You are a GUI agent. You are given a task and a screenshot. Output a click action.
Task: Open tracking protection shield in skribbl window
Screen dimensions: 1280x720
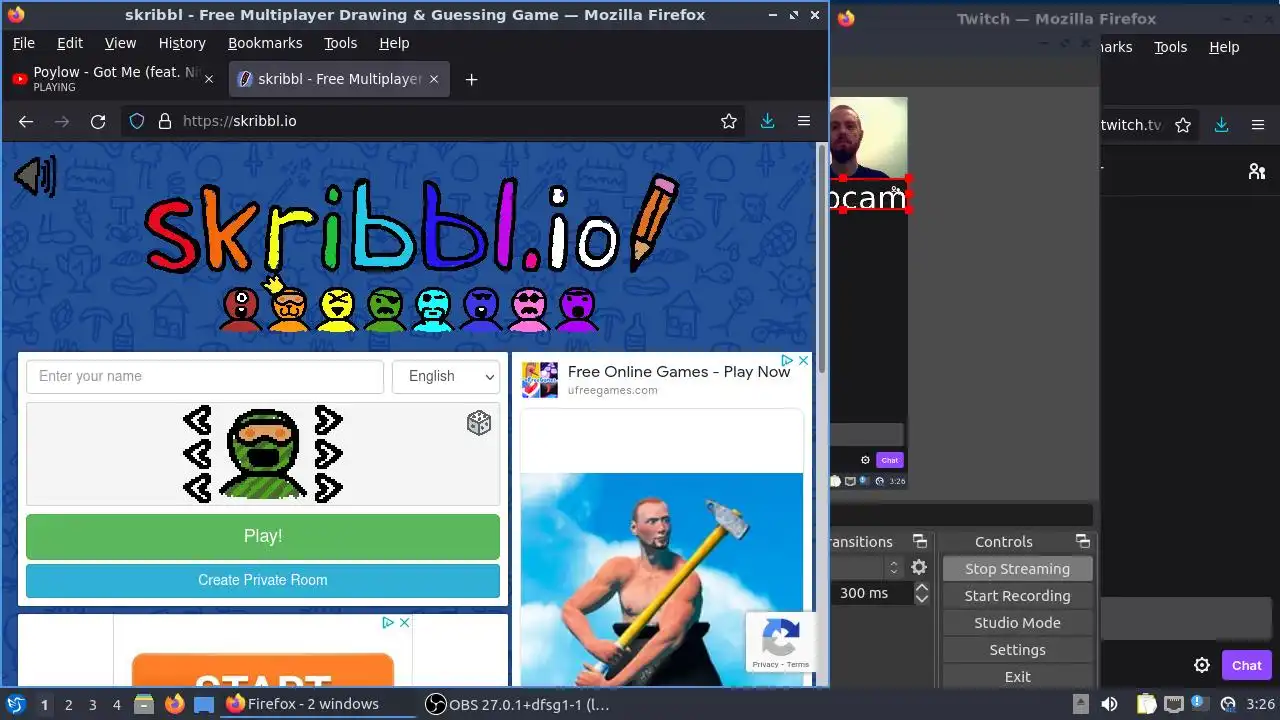tap(137, 121)
